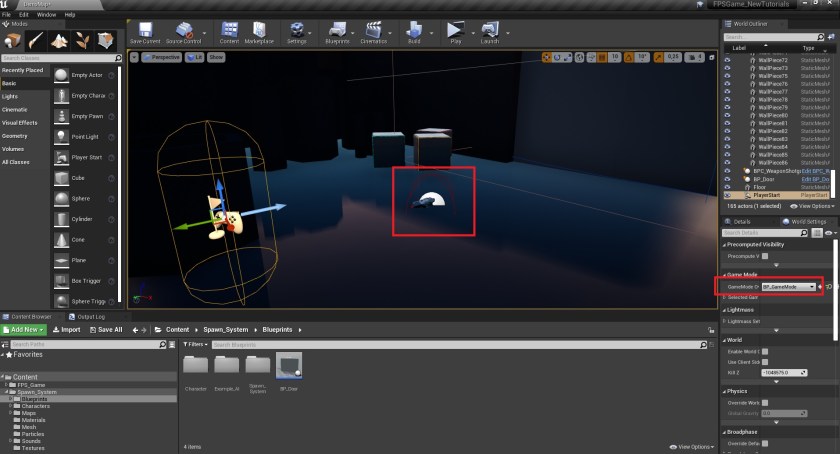Image resolution: width=840 pixels, height=454 pixels.
Task: Click the Build toolbar icon
Action: point(413,31)
